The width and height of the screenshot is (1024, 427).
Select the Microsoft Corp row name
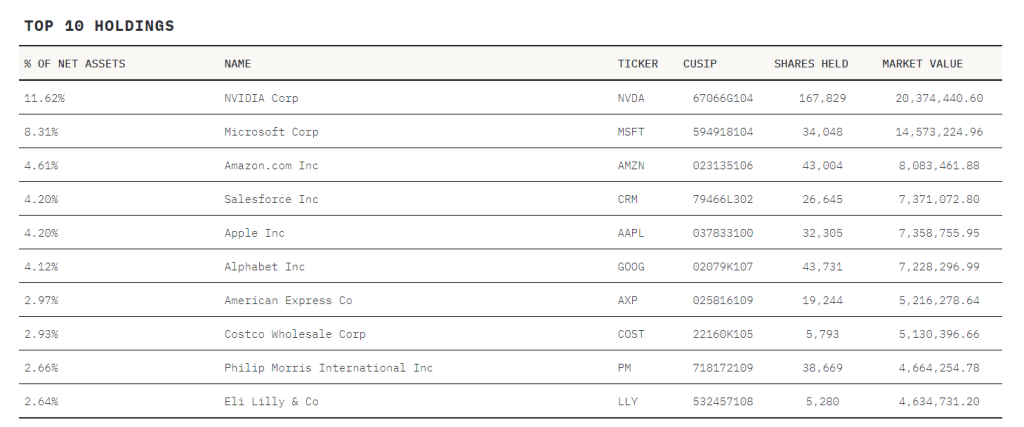[271, 132]
